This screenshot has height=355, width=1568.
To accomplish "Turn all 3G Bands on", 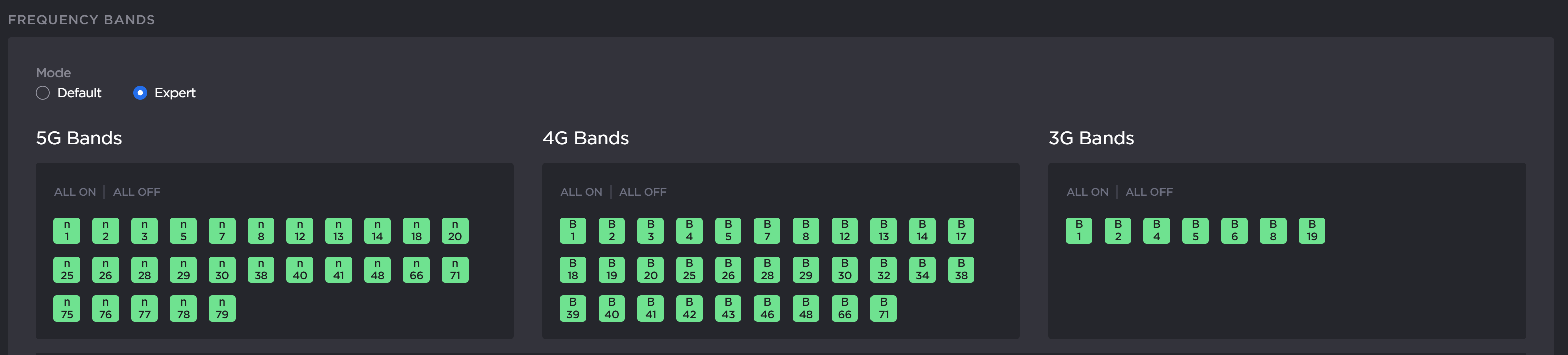I will 1086,192.
